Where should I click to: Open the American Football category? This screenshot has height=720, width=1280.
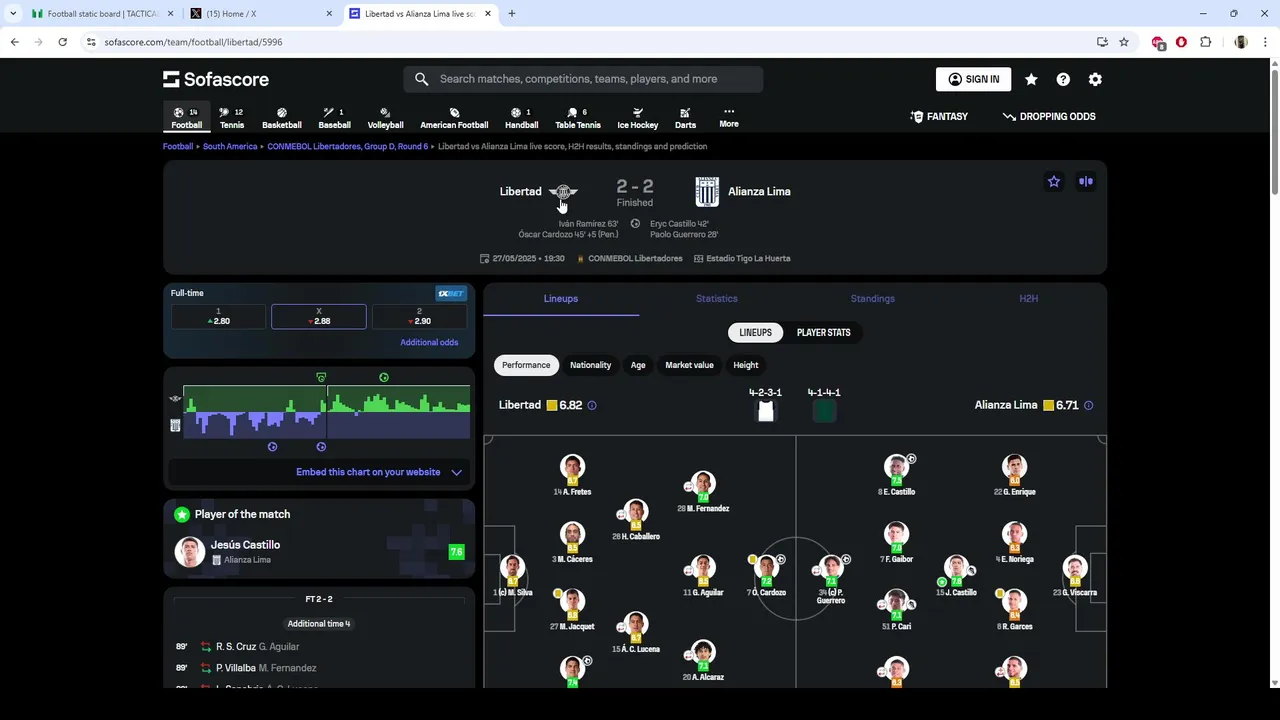(454, 118)
